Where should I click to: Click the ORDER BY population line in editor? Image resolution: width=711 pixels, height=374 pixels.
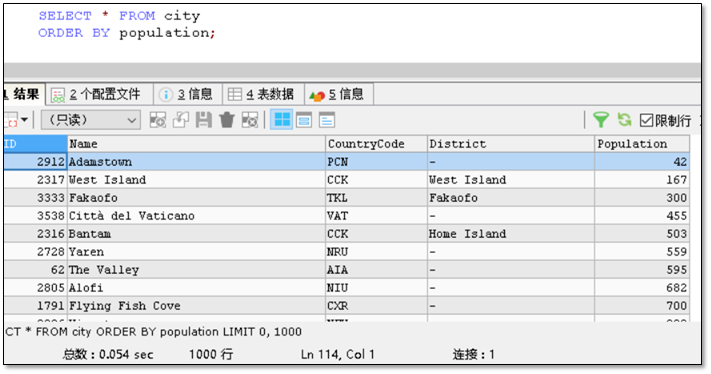127,33
